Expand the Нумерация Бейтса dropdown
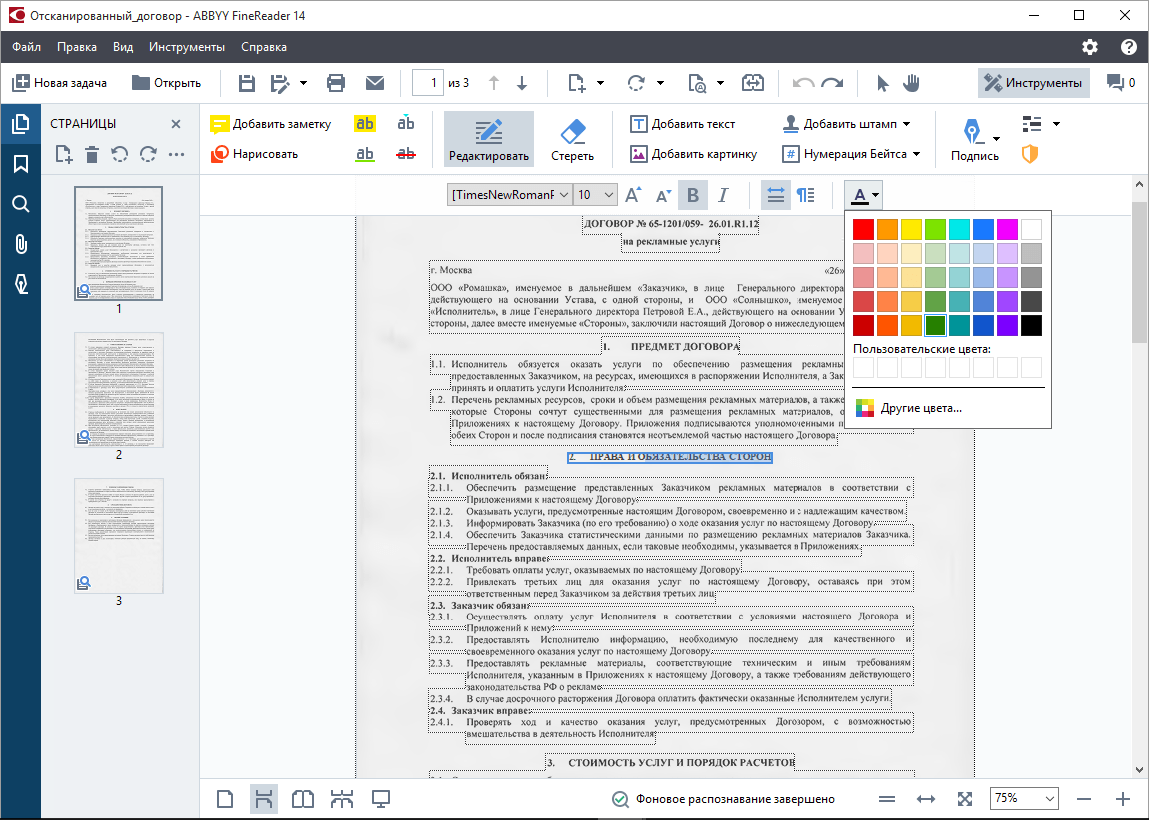This screenshot has width=1149, height=820. 917,154
